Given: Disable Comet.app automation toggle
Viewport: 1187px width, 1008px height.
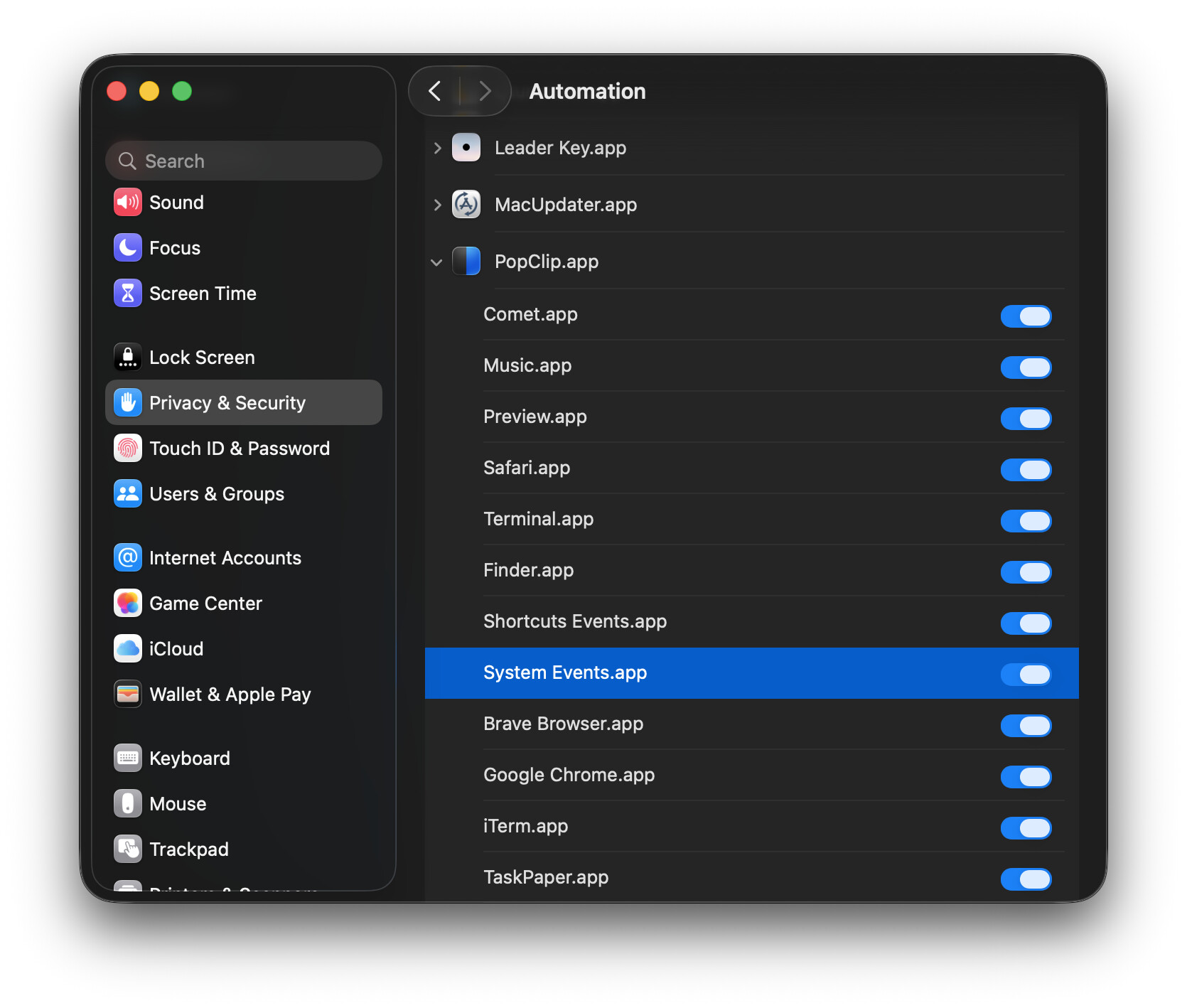Looking at the screenshot, I should tap(1026, 316).
